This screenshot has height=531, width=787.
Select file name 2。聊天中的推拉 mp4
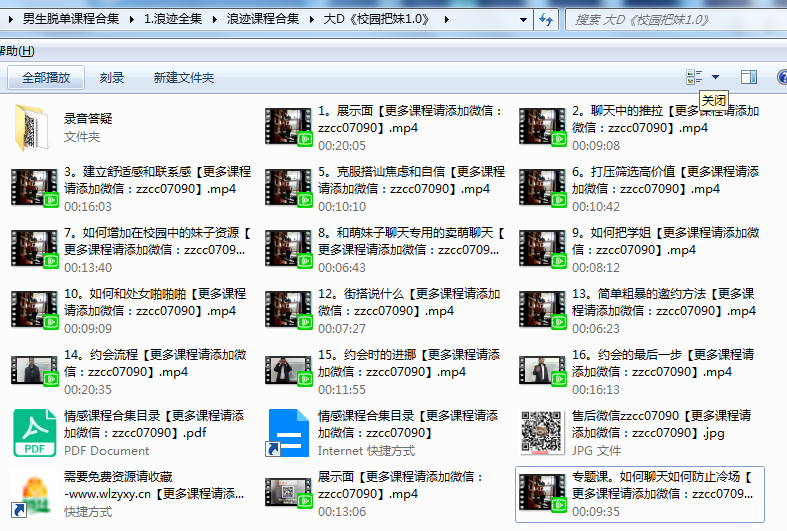coord(666,119)
